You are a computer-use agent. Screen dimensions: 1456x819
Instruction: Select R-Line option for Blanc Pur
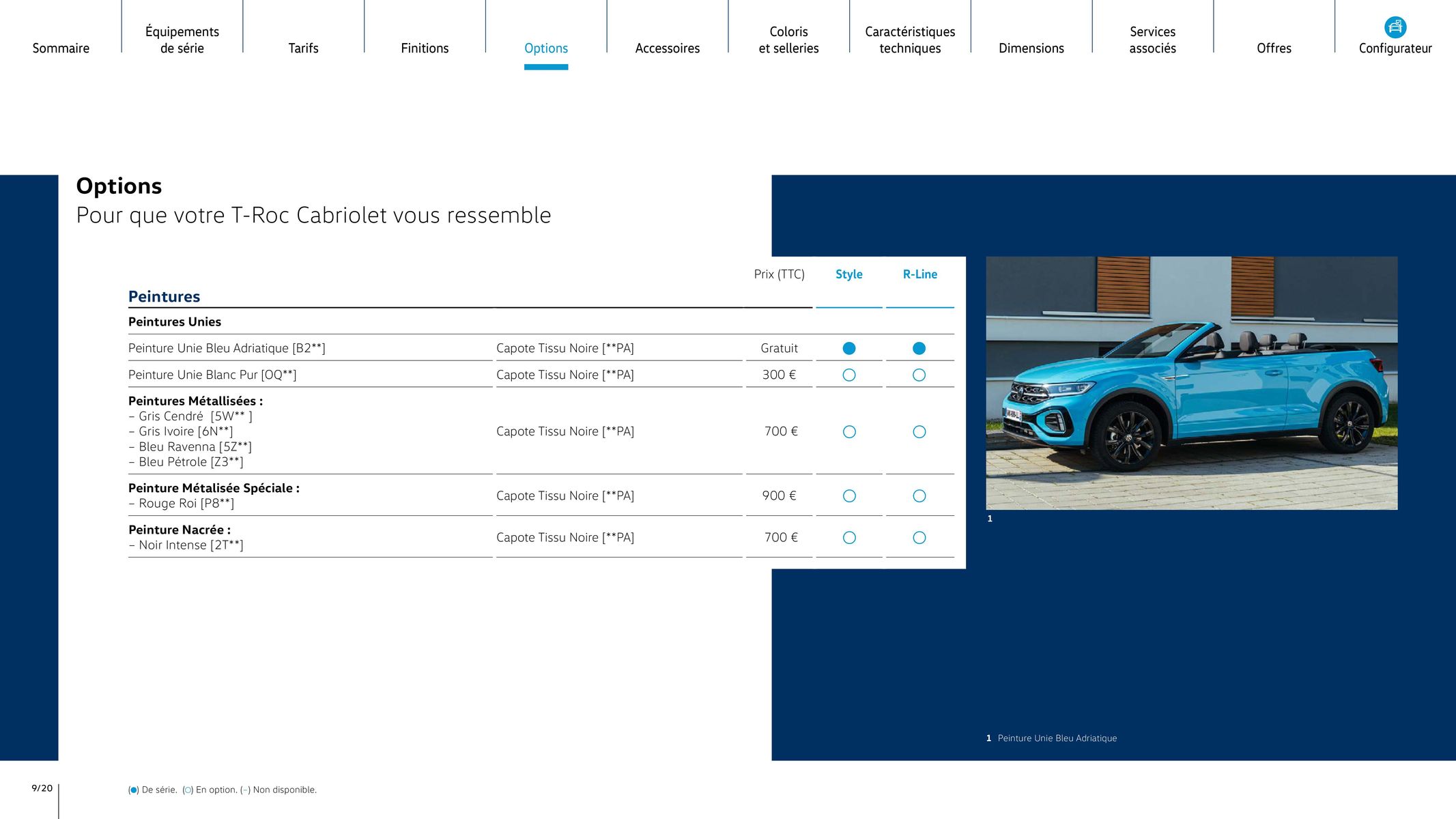point(919,375)
